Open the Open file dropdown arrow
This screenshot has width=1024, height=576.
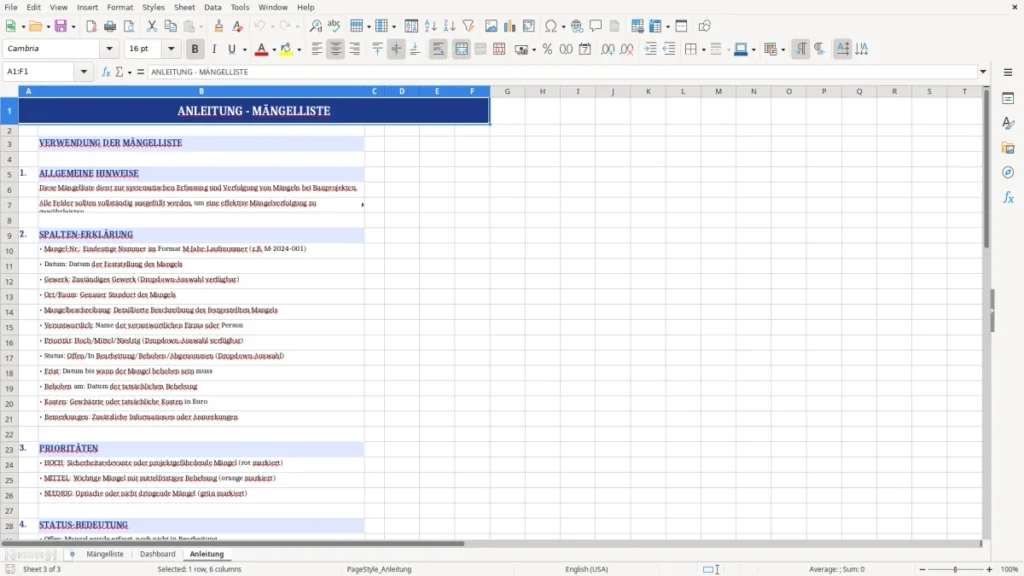(48, 27)
